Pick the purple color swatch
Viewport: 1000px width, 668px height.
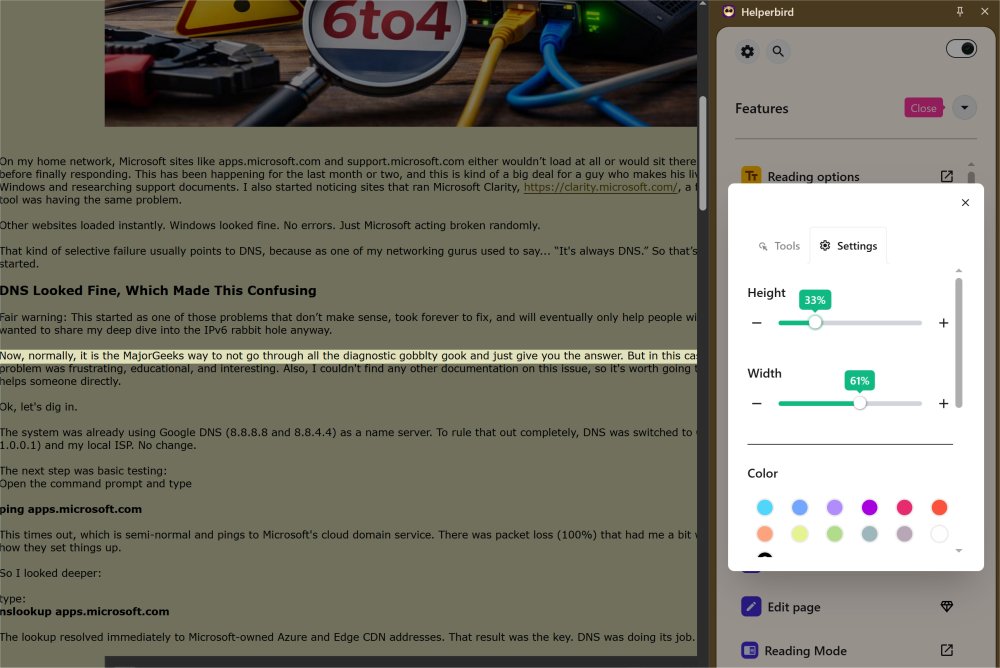[869, 507]
